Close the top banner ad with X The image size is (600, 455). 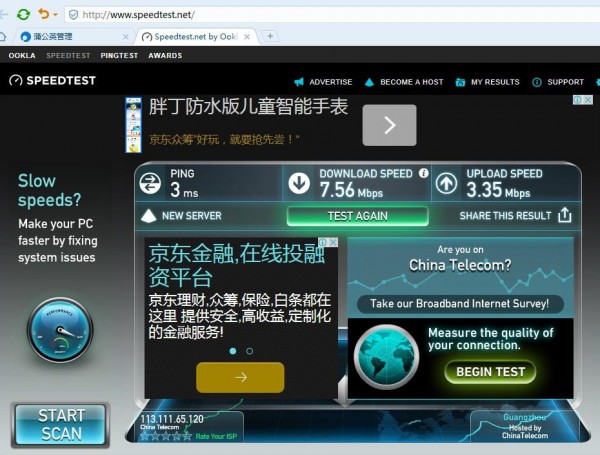coord(588,100)
